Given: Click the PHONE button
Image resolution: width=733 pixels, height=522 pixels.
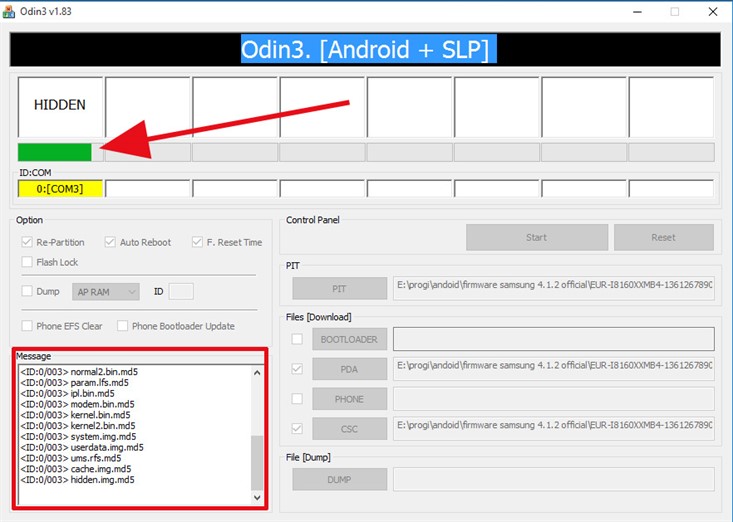Looking at the screenshot, I should tap(349, 399).
